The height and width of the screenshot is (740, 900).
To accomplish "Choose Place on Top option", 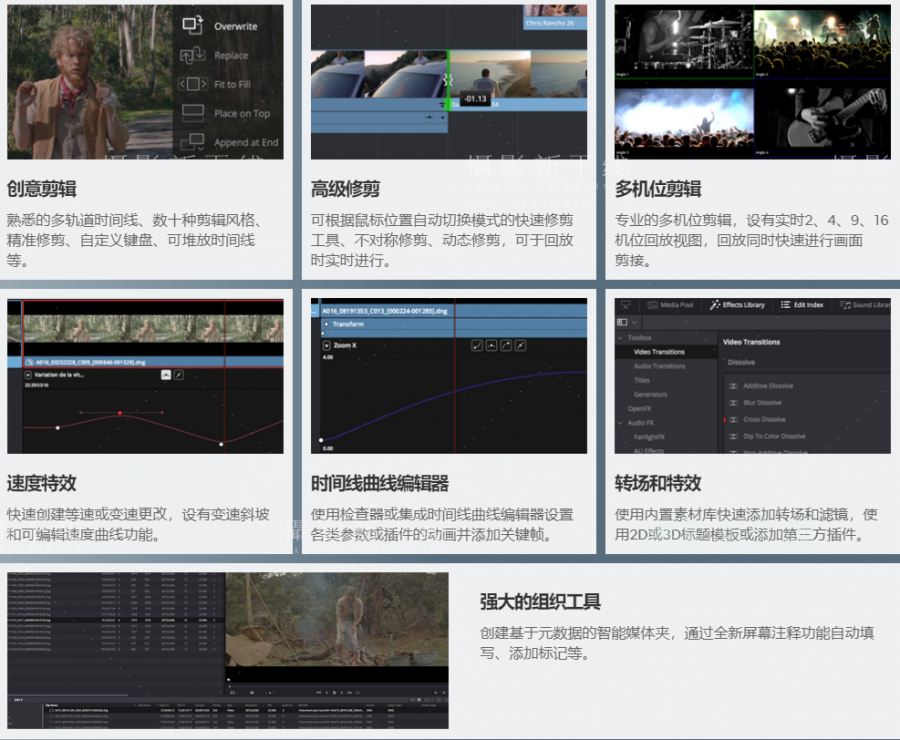I will [x=242, y=113].
